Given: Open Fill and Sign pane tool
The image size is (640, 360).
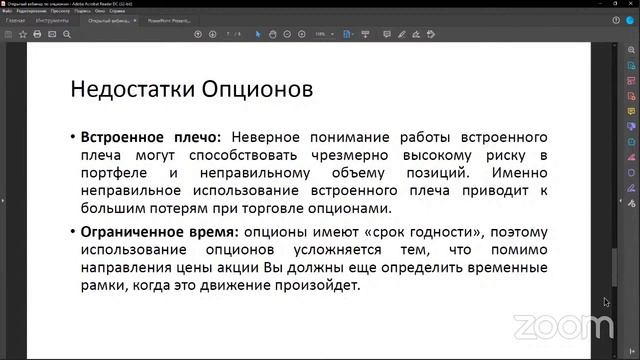Looking at the screenshot, I should pos(631,188).
